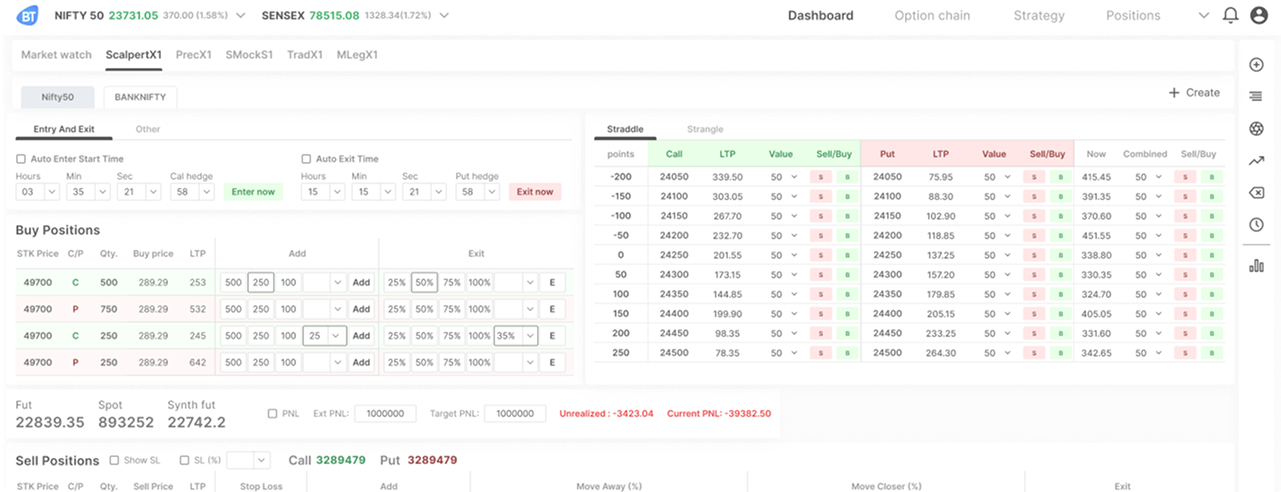1281x492 pixels.
Task: Switch to the Strangle tab
Action: coord(704,129)
